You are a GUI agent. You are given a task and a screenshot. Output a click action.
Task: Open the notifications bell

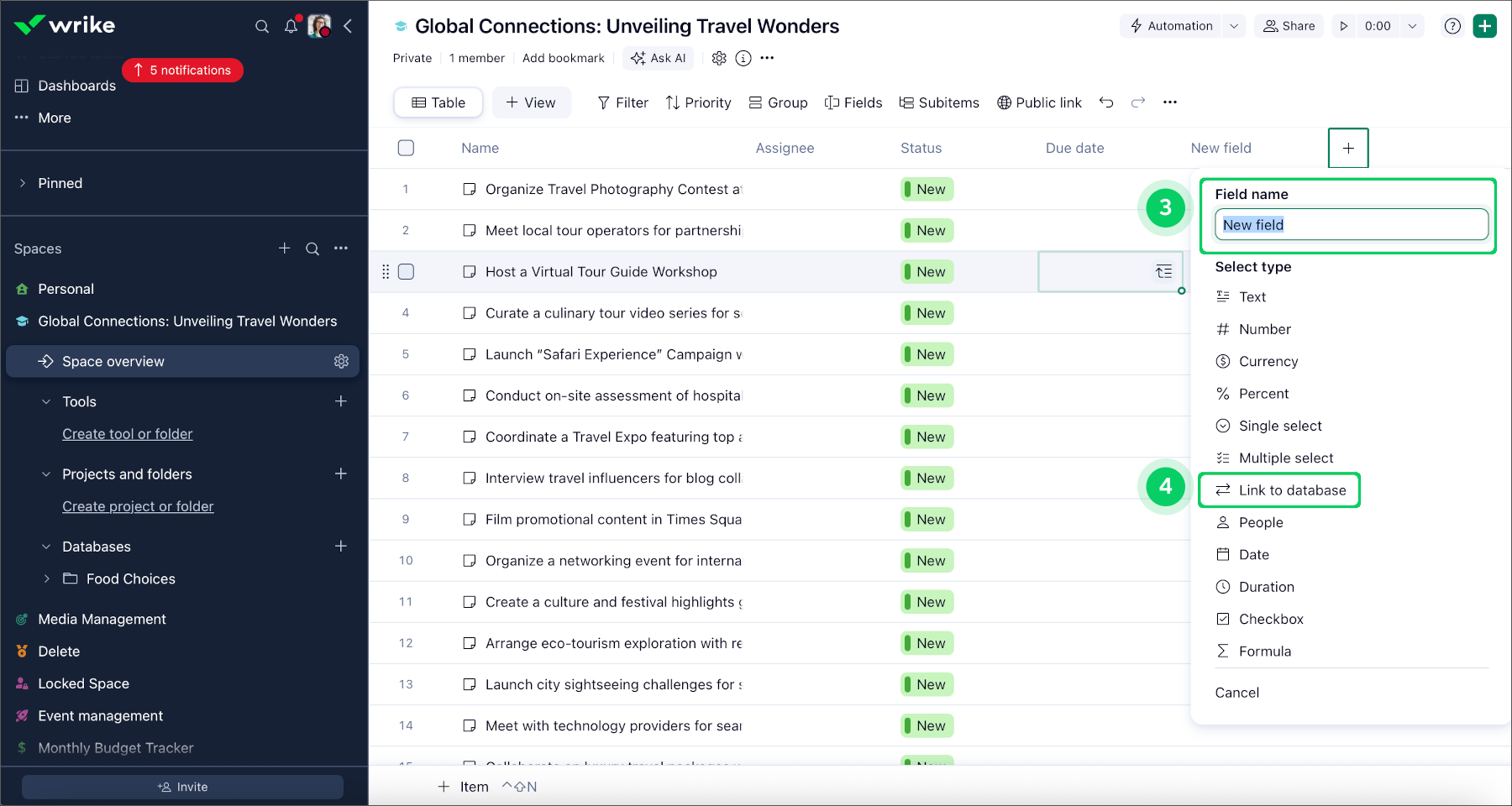tap(291, 26)
